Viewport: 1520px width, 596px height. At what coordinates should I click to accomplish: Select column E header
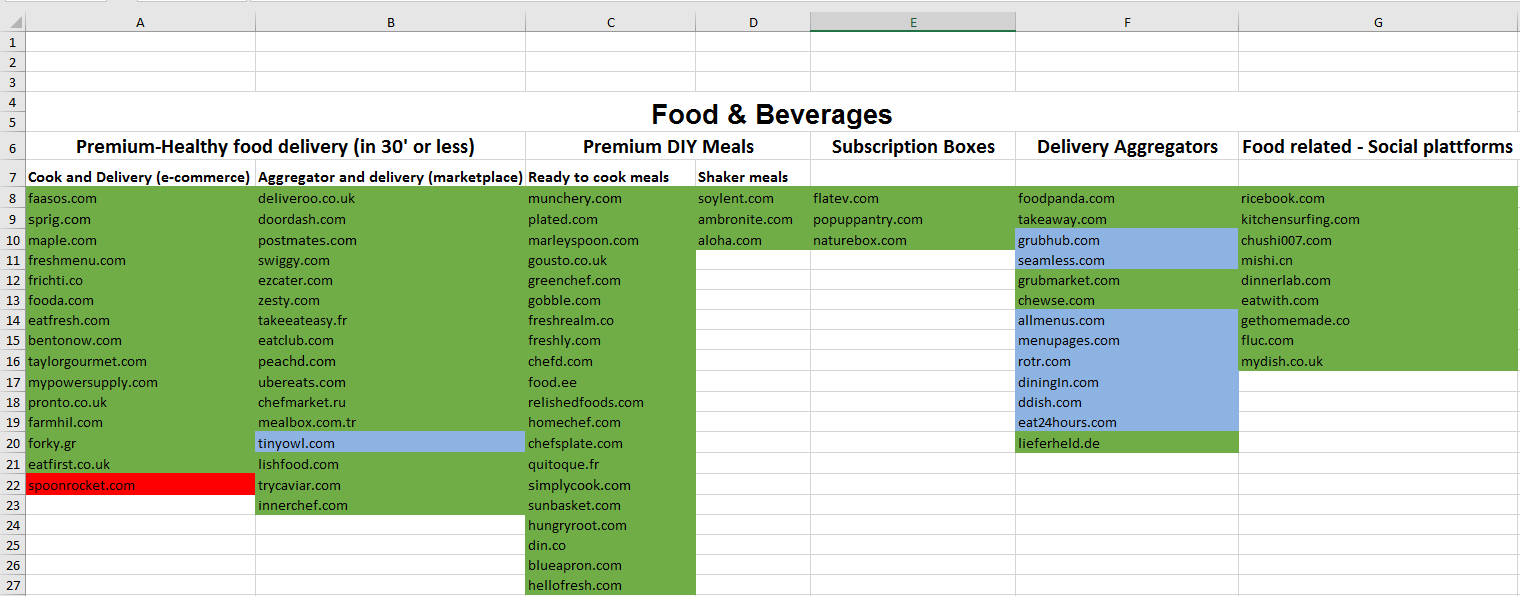[913, 22]
